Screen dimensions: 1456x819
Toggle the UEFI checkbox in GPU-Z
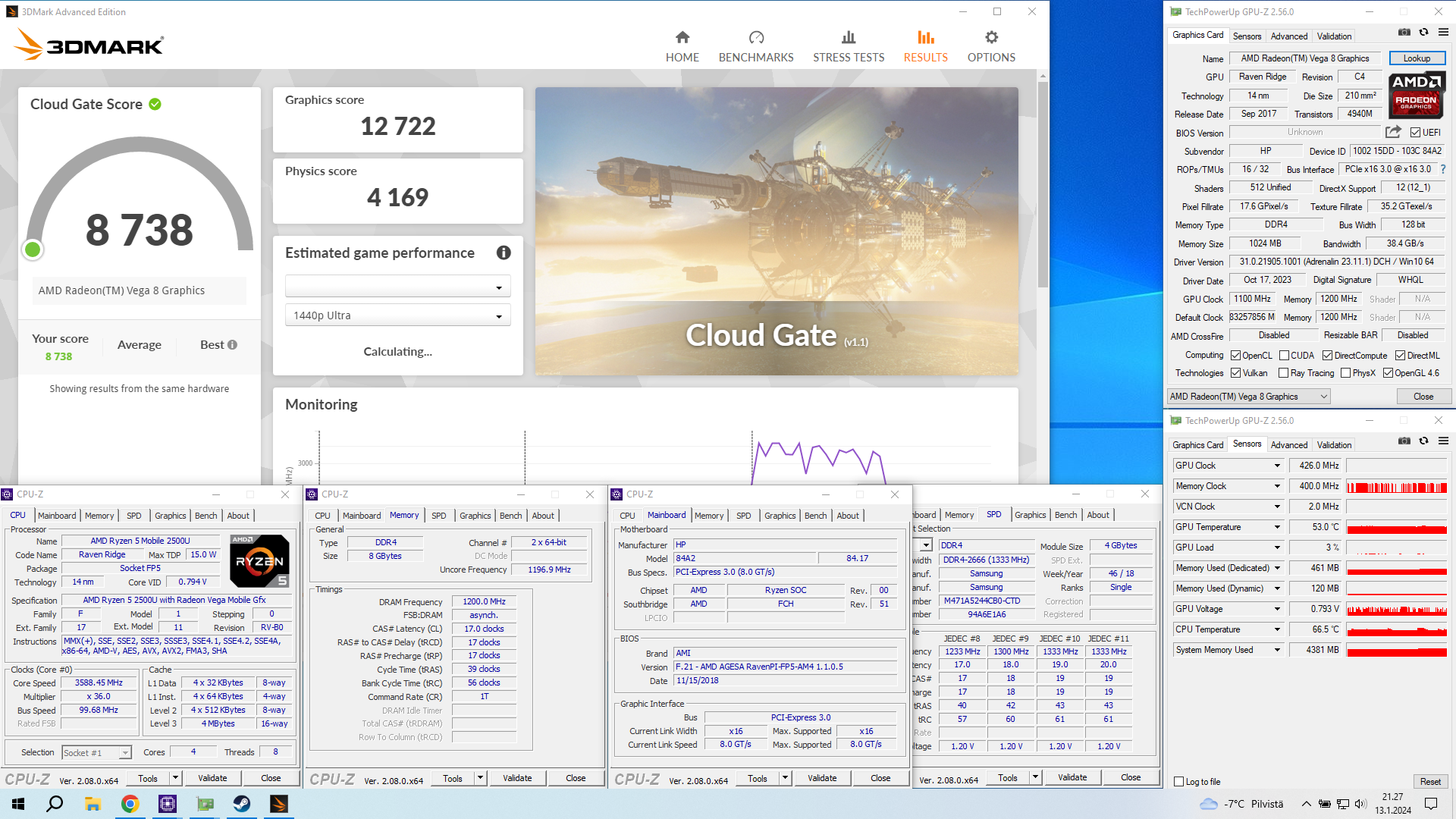1415,133
